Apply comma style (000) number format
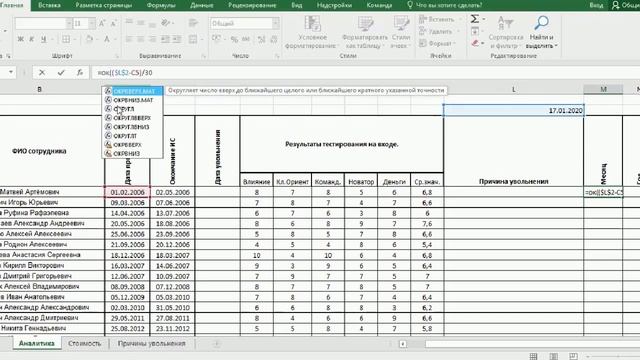 click(246, 39)
